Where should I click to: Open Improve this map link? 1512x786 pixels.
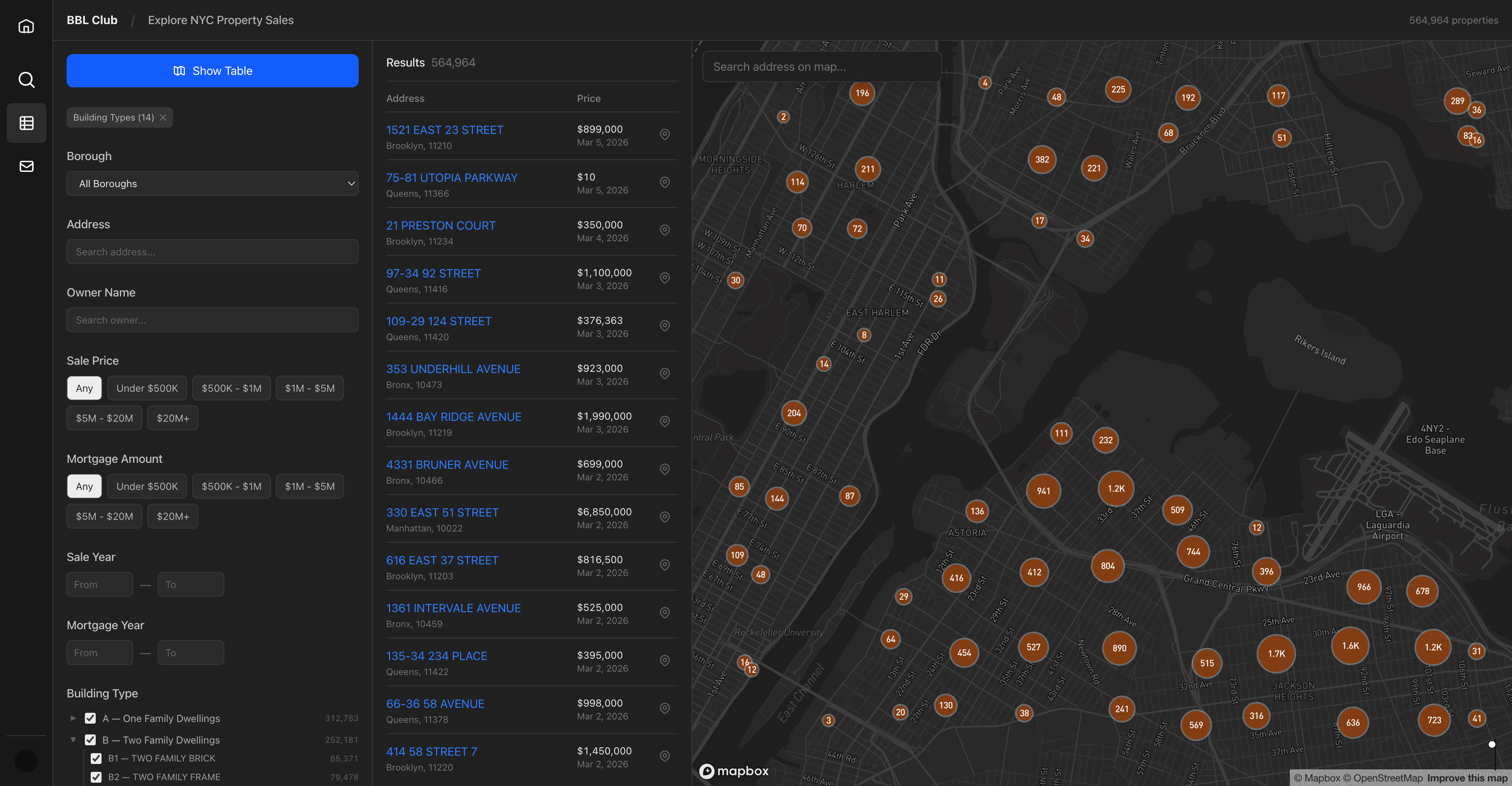click(1467, 778)
